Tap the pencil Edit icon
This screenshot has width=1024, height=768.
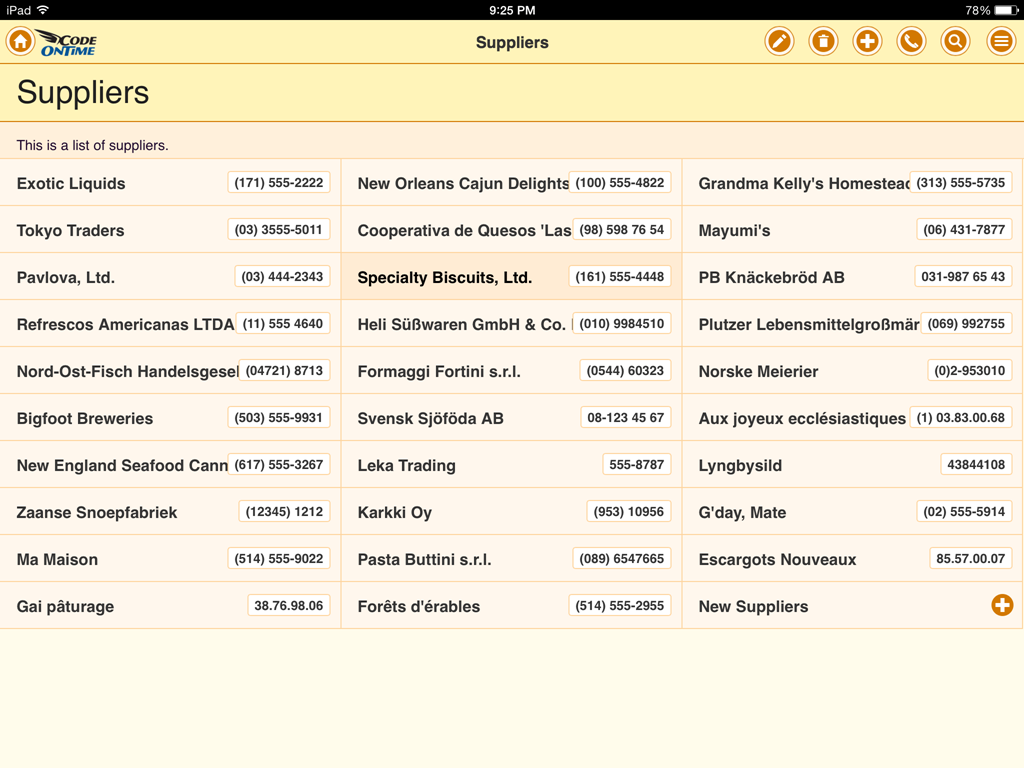(x=779, y=42)
